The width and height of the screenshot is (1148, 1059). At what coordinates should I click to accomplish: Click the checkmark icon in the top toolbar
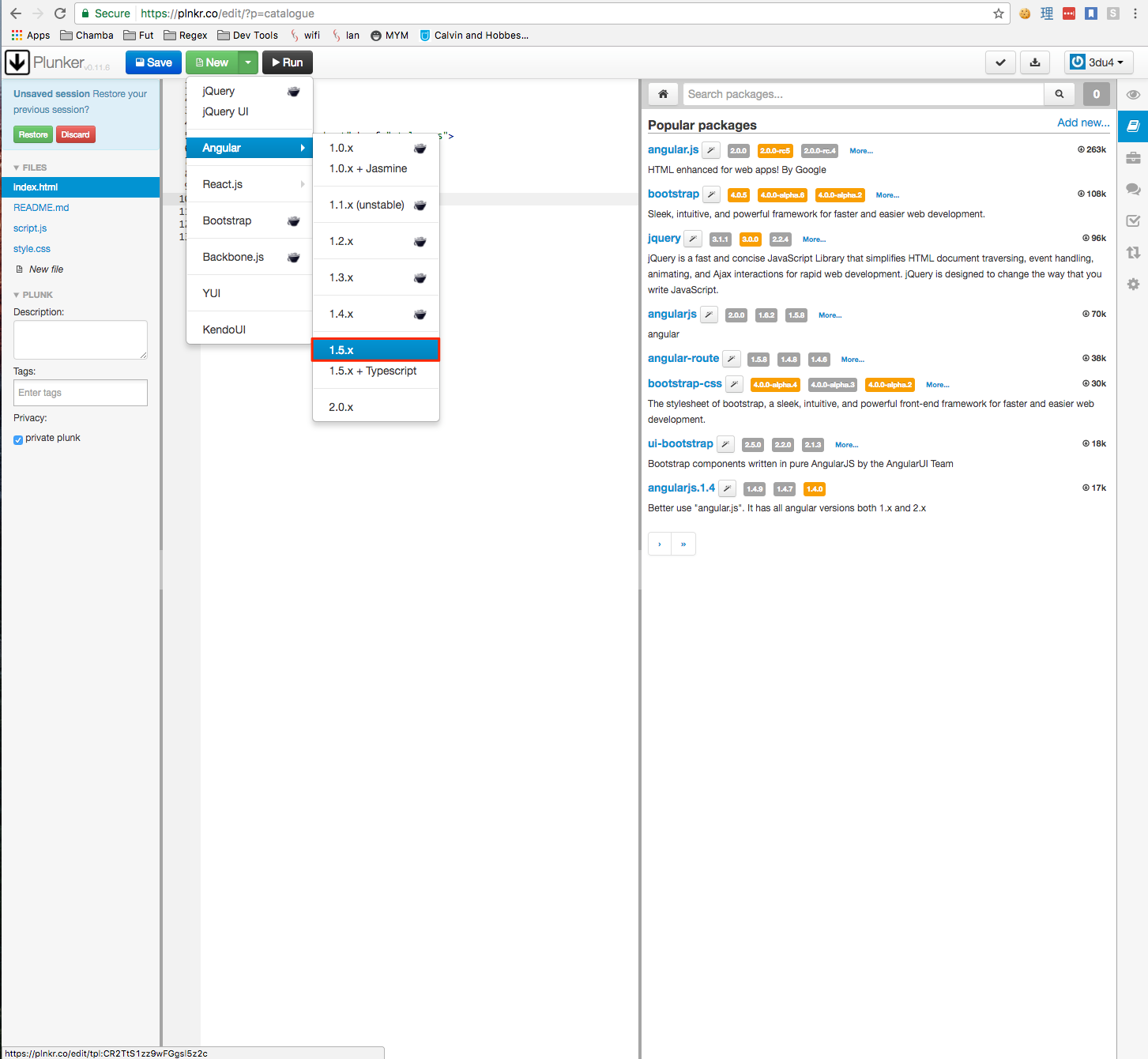click(1000, 62)
